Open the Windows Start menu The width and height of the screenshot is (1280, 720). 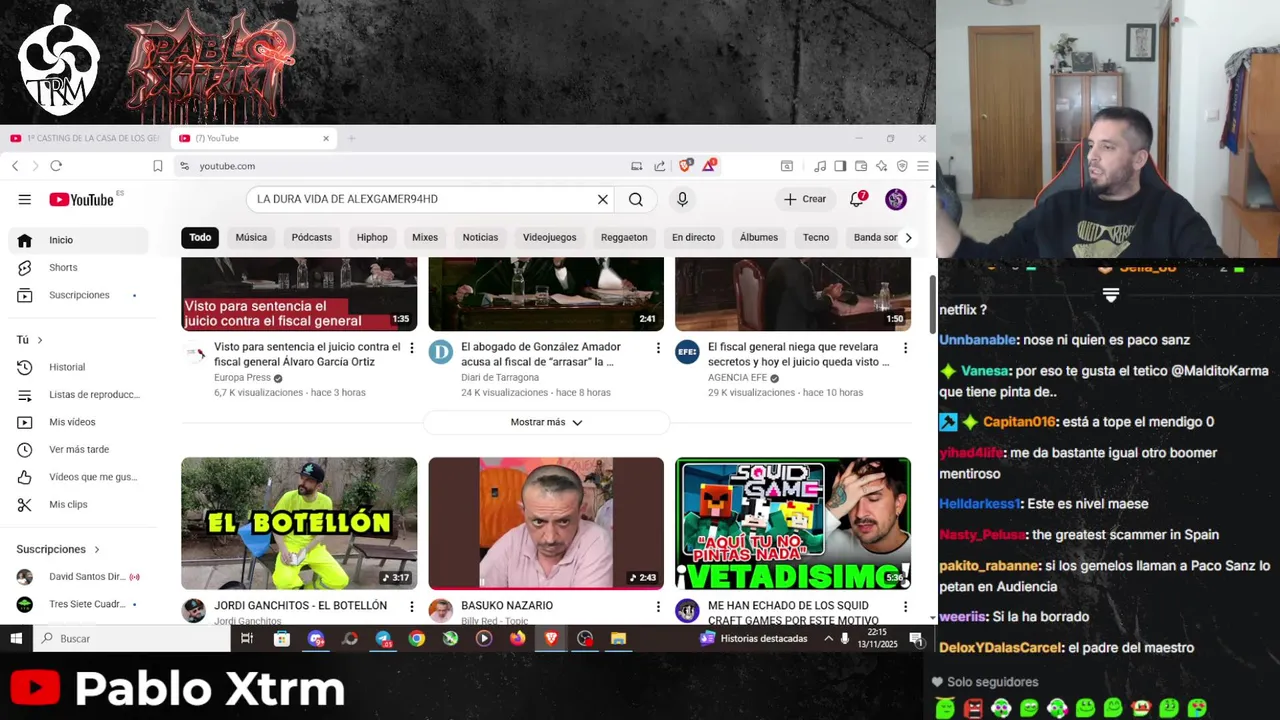coord(16,638)
